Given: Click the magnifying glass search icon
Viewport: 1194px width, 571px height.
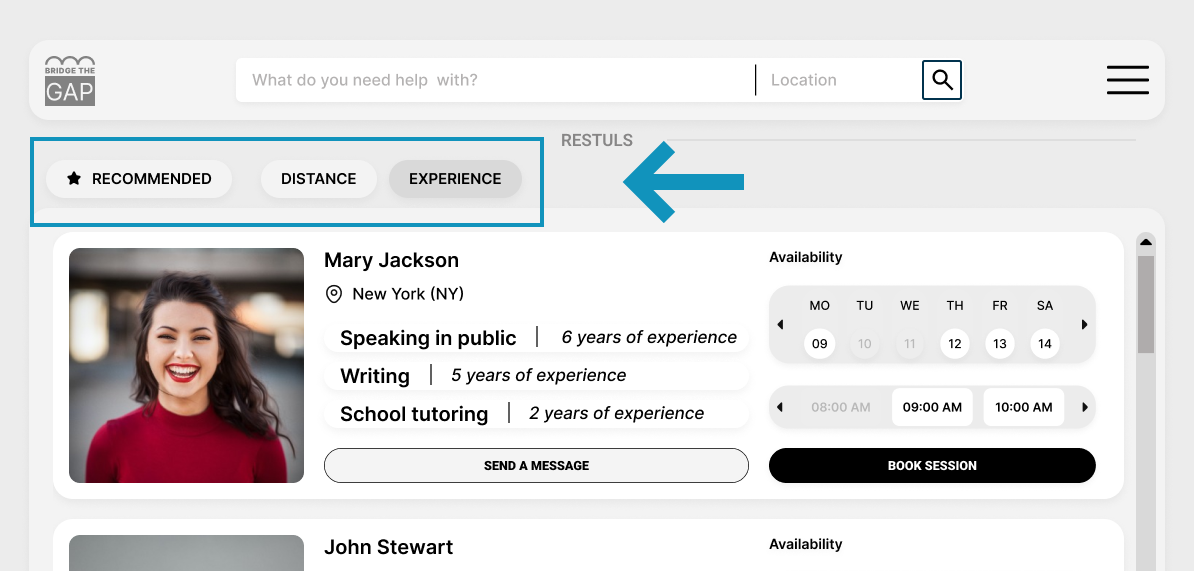Looking at the screenshot, I should coord(941,80).
